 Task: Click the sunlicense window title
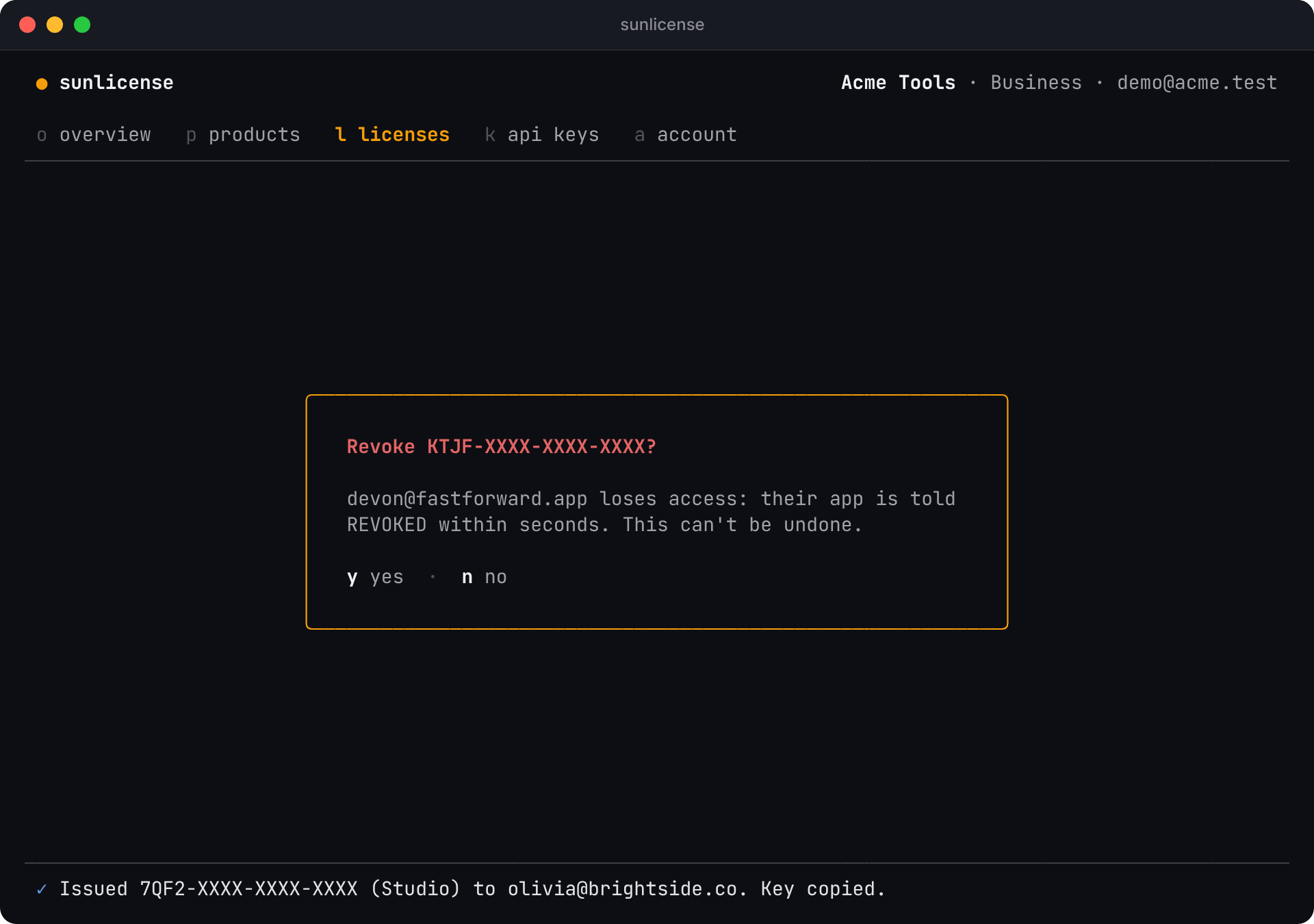tap(662, 25)
